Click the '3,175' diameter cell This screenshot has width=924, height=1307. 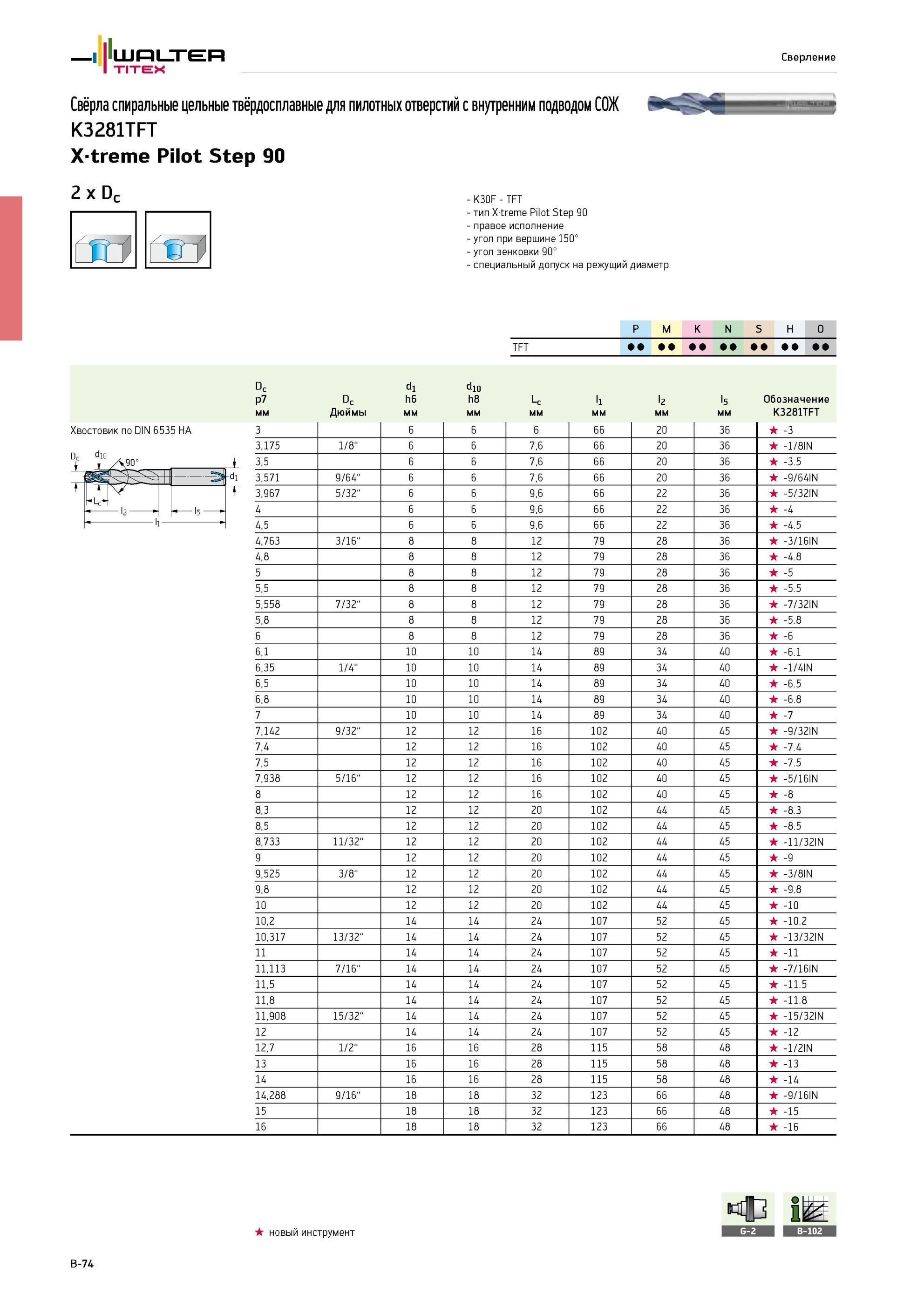tap(268, 446)
